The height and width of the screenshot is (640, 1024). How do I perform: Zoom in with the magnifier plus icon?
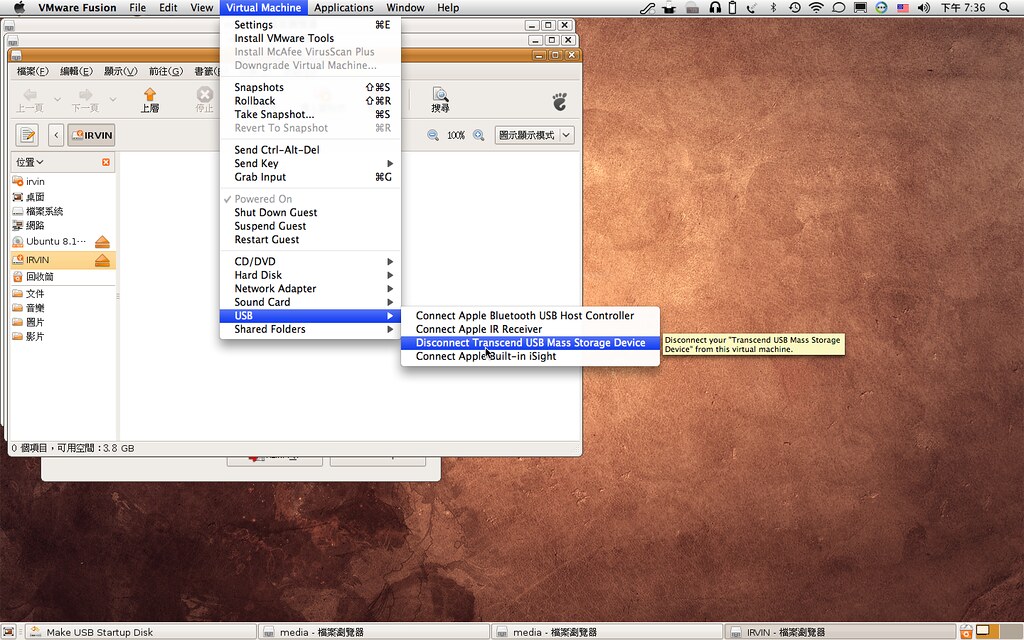[477, 134]
